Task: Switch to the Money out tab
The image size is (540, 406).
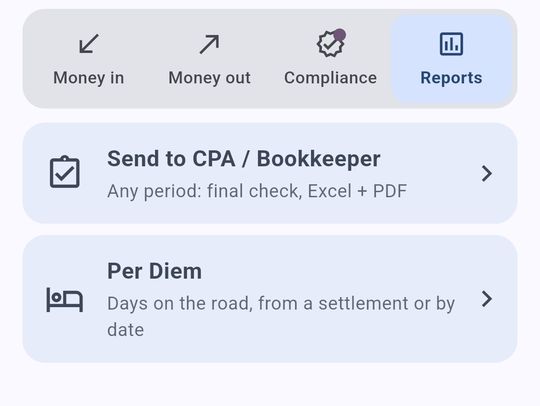Action: point(209,59)
